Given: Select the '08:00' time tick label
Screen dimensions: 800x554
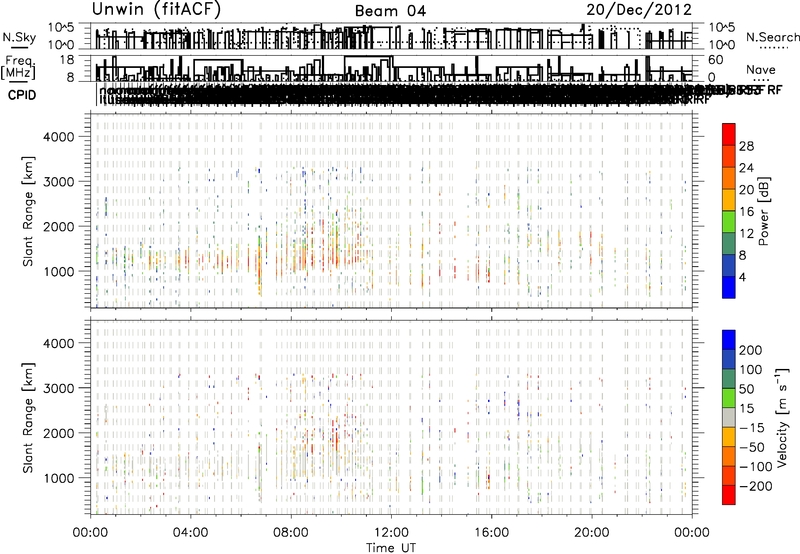Looking at the screenshot, I should click(291, 533).
